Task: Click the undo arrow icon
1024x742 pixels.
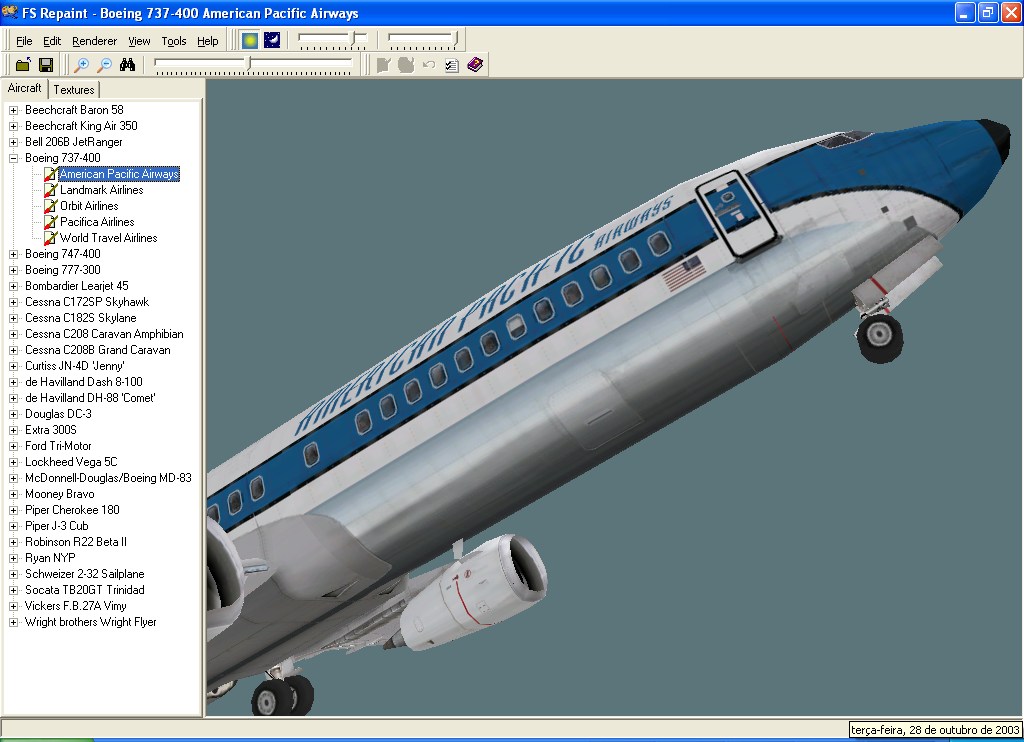Action: 429,65
